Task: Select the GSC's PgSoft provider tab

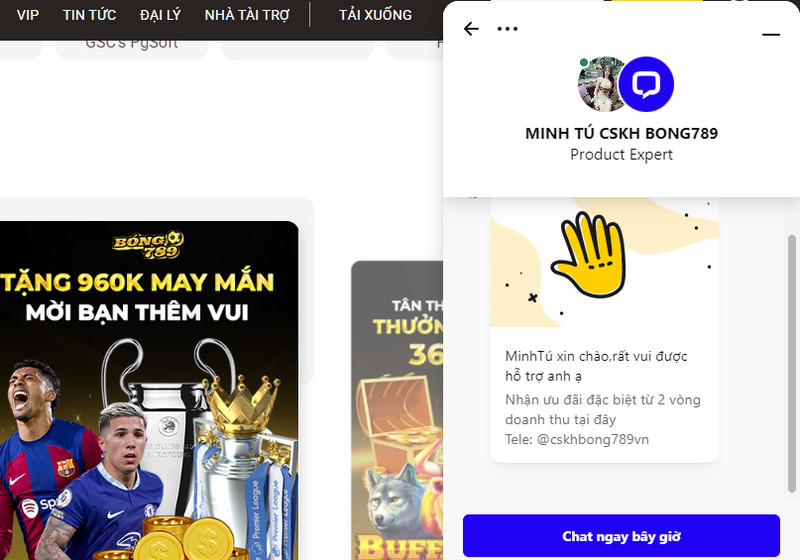Action: coord(132,46)
